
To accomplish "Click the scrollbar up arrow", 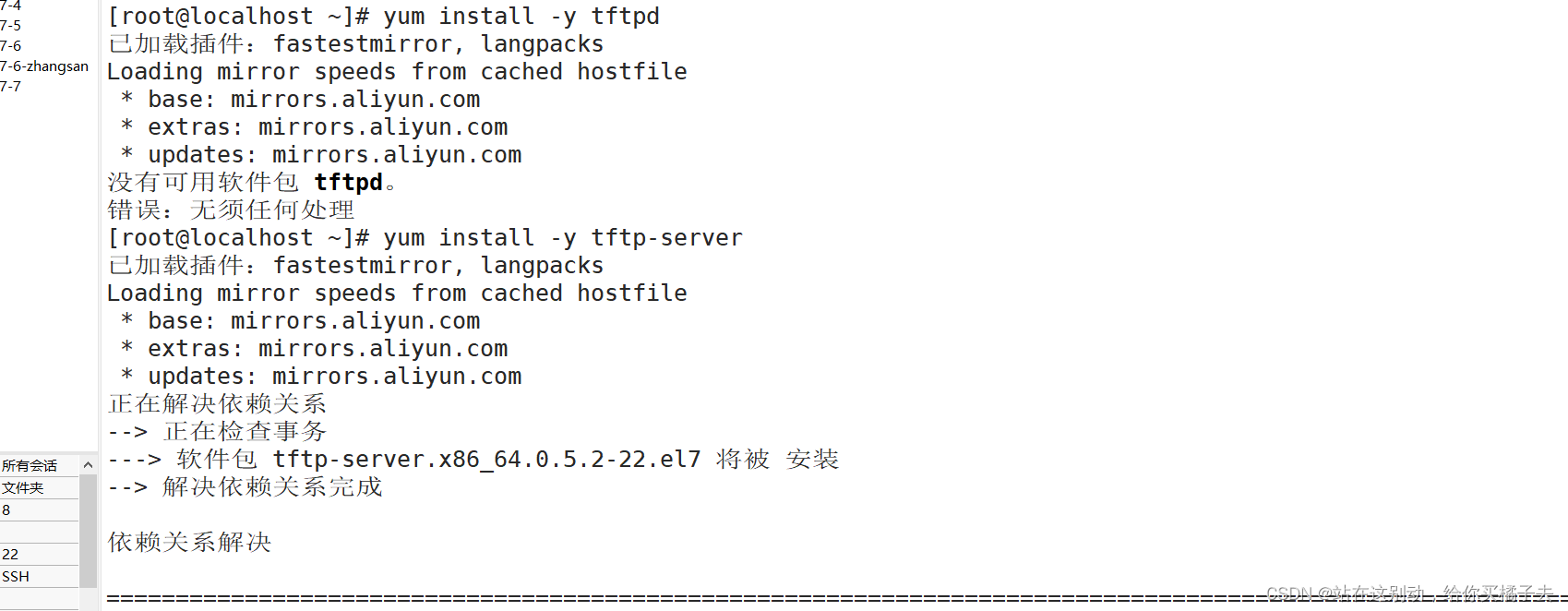I will point(88,464).
